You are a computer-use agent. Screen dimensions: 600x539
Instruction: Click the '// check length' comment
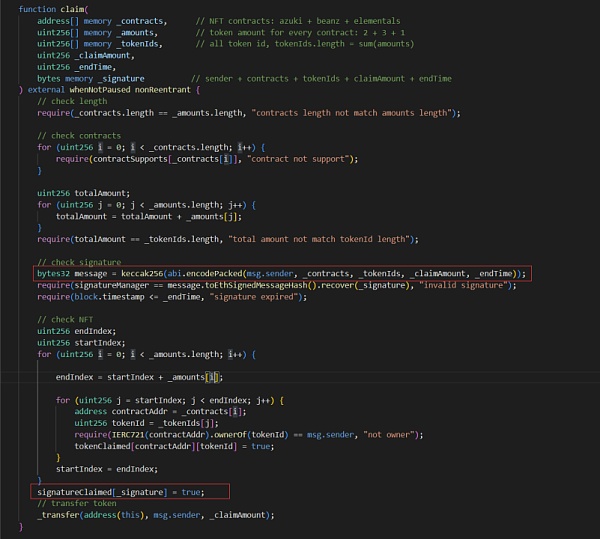pos(67,101)
